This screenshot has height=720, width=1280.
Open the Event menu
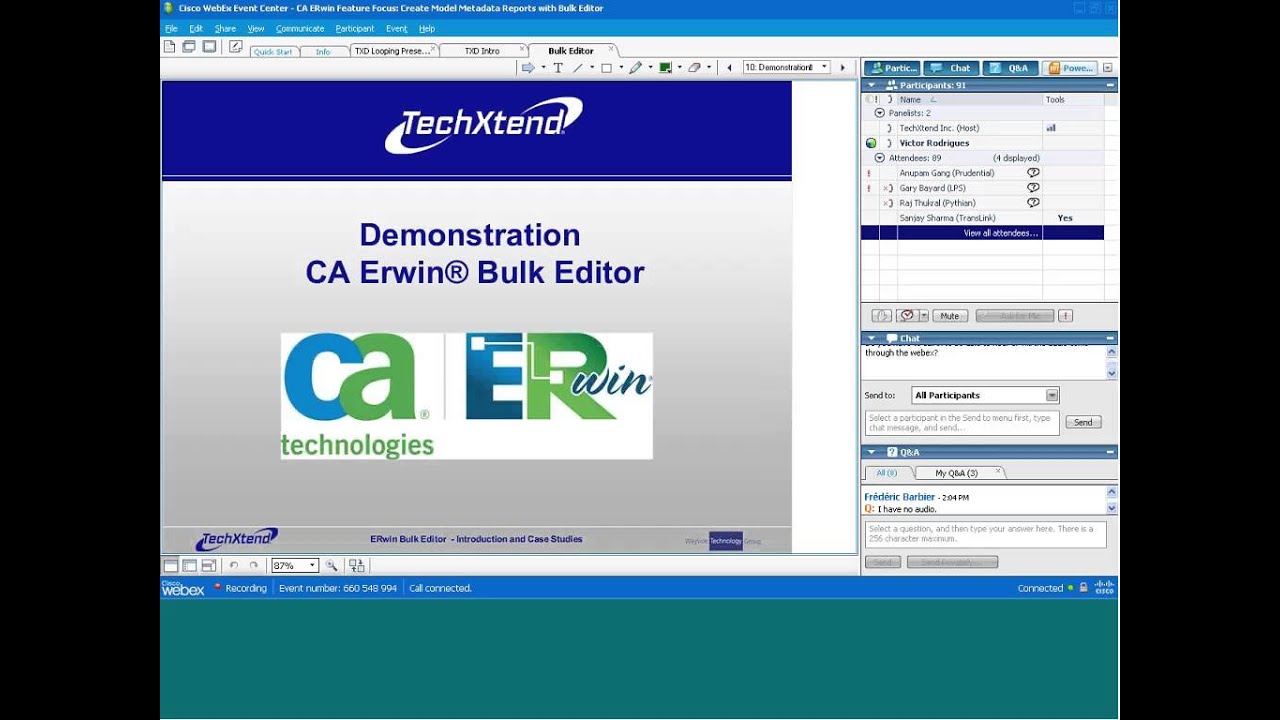[x=396, y=29]
